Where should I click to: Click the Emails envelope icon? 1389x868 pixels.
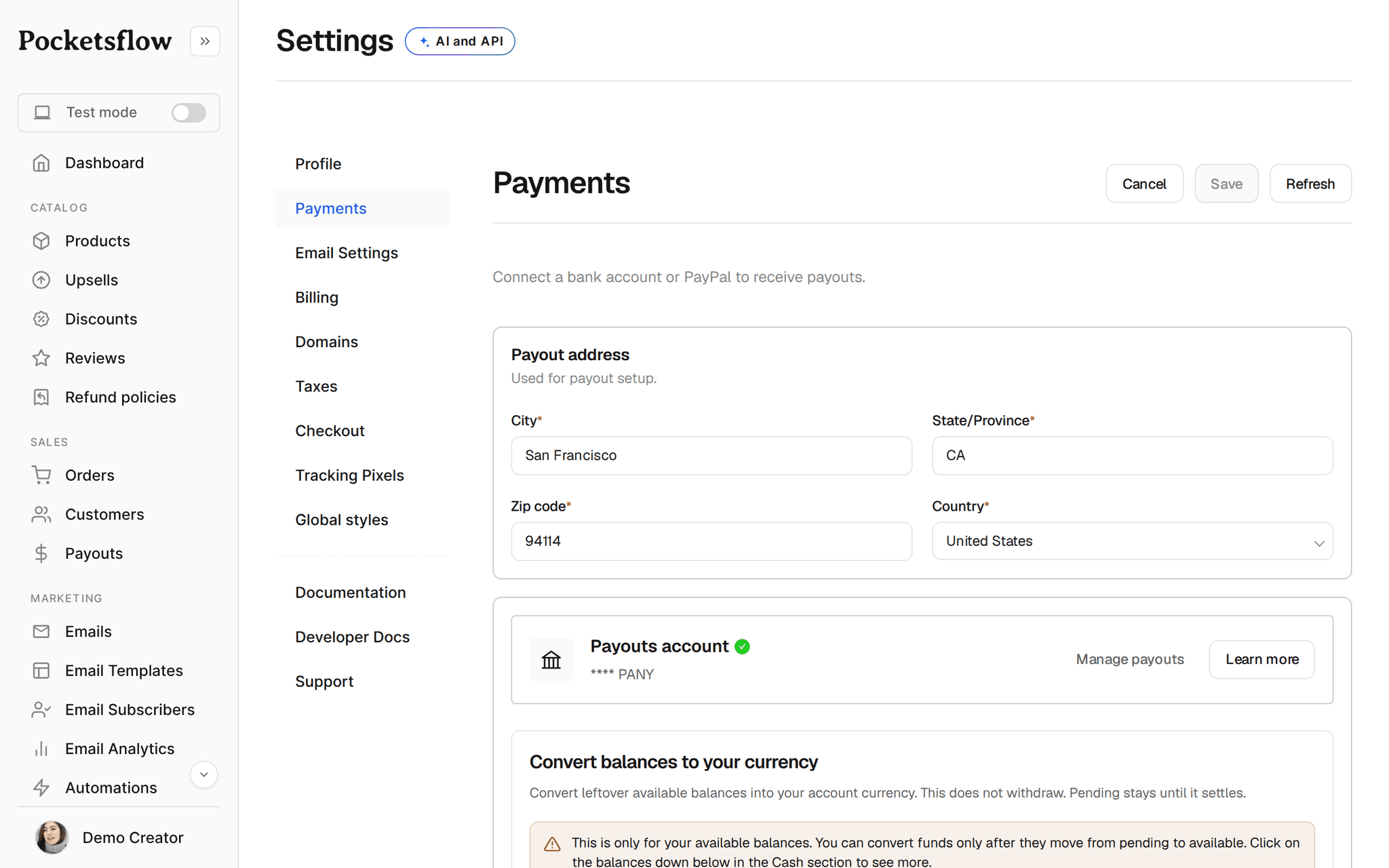pos(41,631)
